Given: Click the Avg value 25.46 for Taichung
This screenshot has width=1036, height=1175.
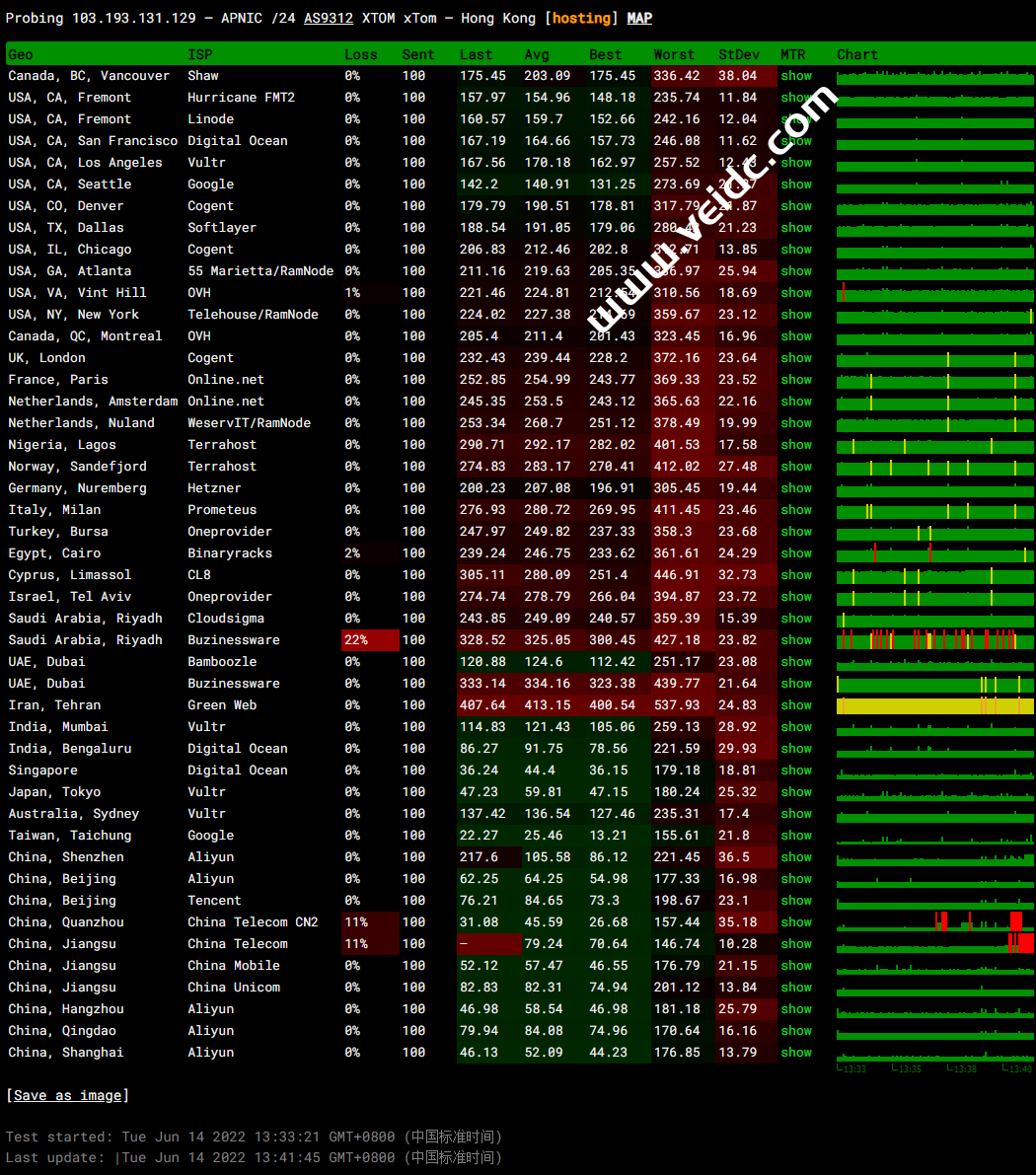Looking at the screenshot, I should tap(544, 837).
